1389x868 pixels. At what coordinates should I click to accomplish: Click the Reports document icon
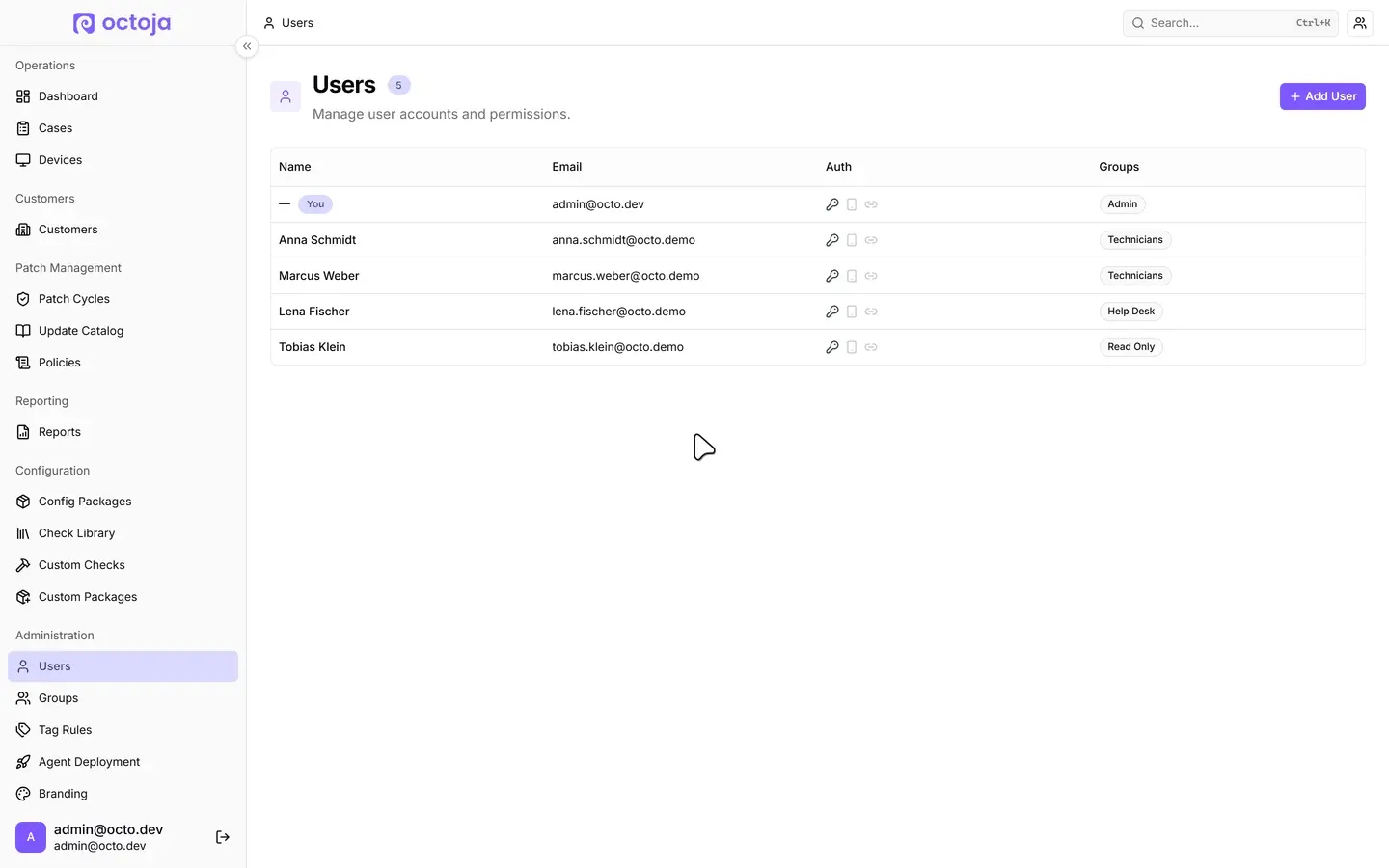click(x=23, y=432)
